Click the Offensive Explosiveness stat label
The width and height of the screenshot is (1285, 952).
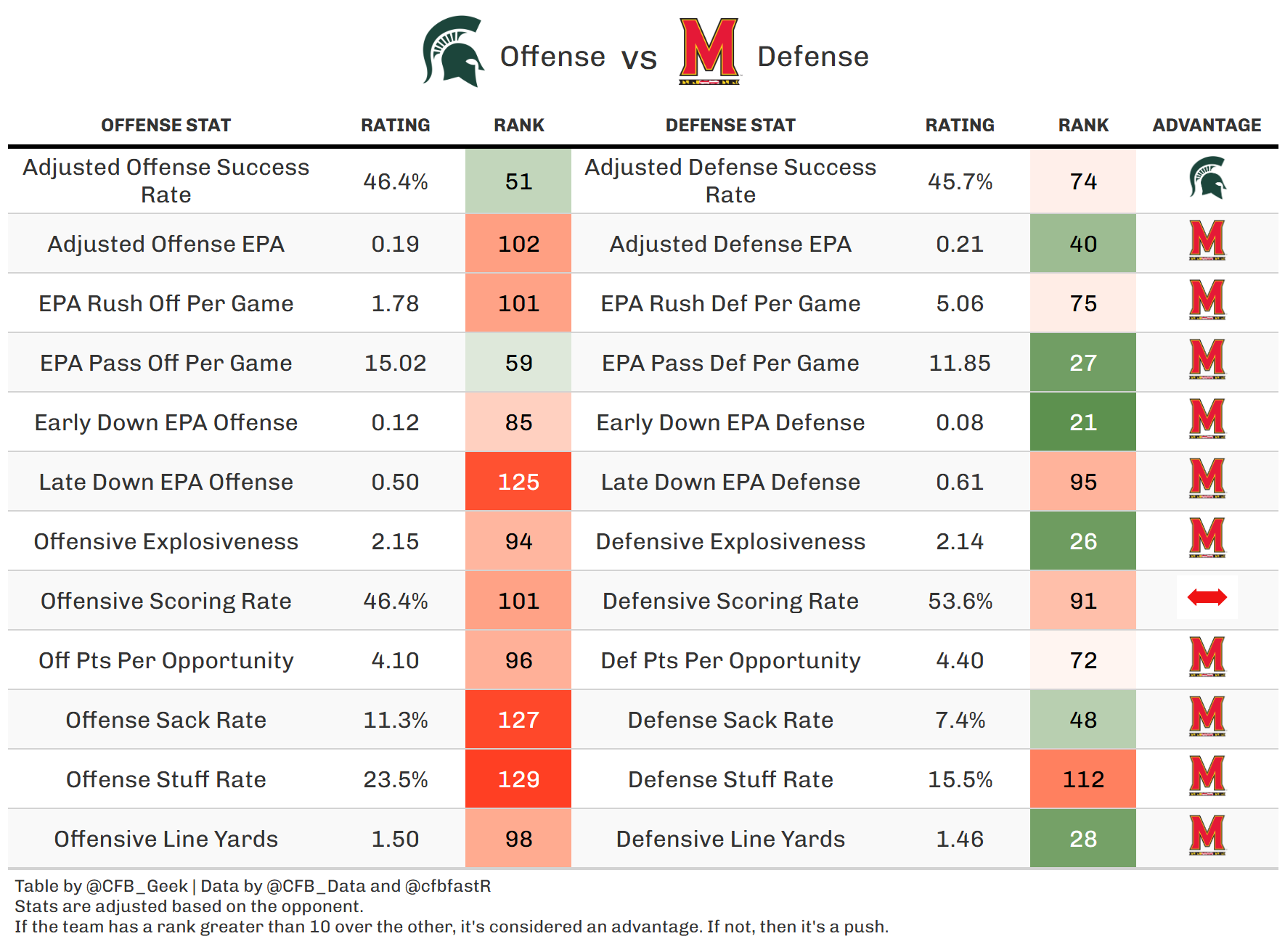166,541
